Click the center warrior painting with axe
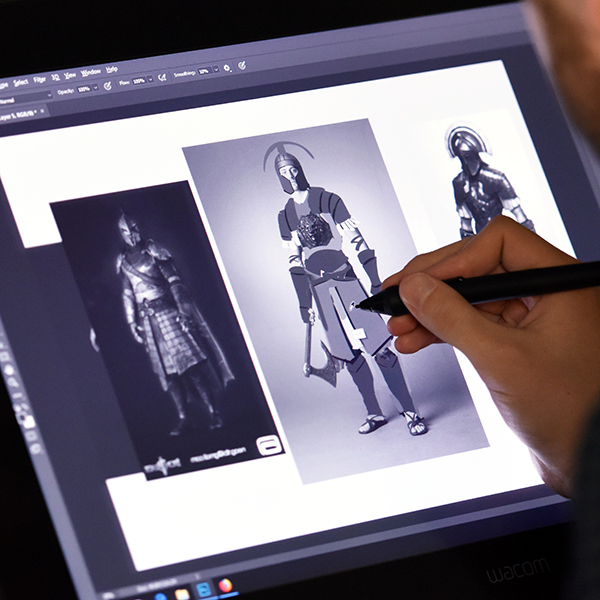The width and height of the screenshot is (600, 600). pos(336,300)
